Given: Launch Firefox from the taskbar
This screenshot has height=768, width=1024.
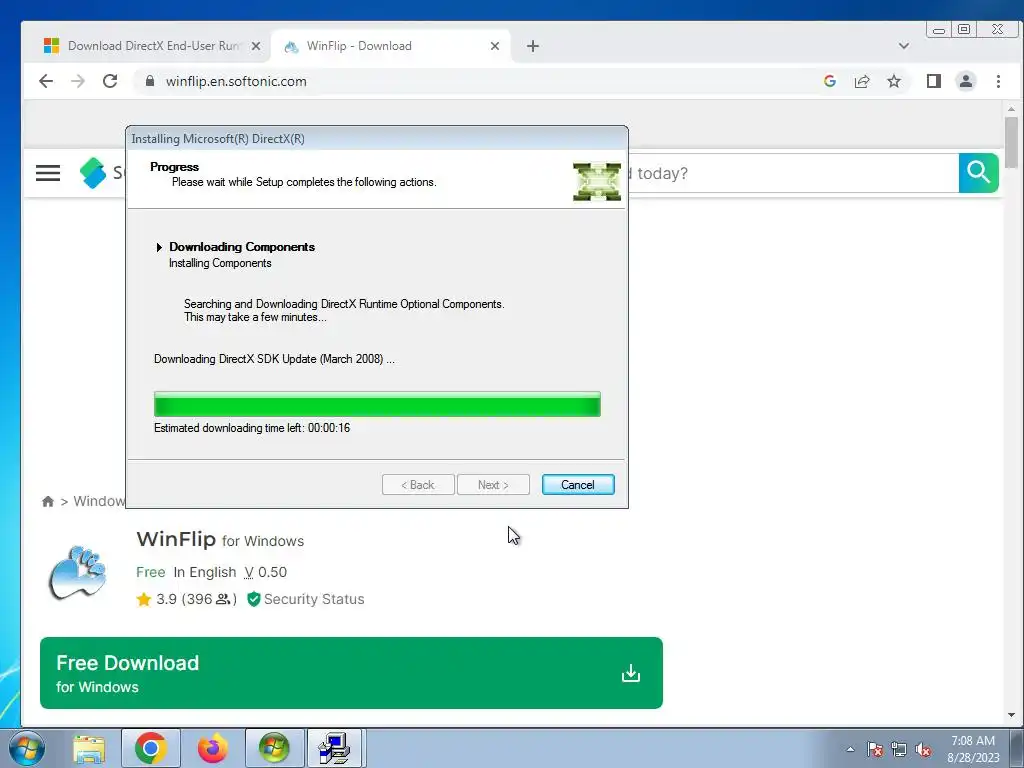Looking at the screenshot, I should 213,748.
